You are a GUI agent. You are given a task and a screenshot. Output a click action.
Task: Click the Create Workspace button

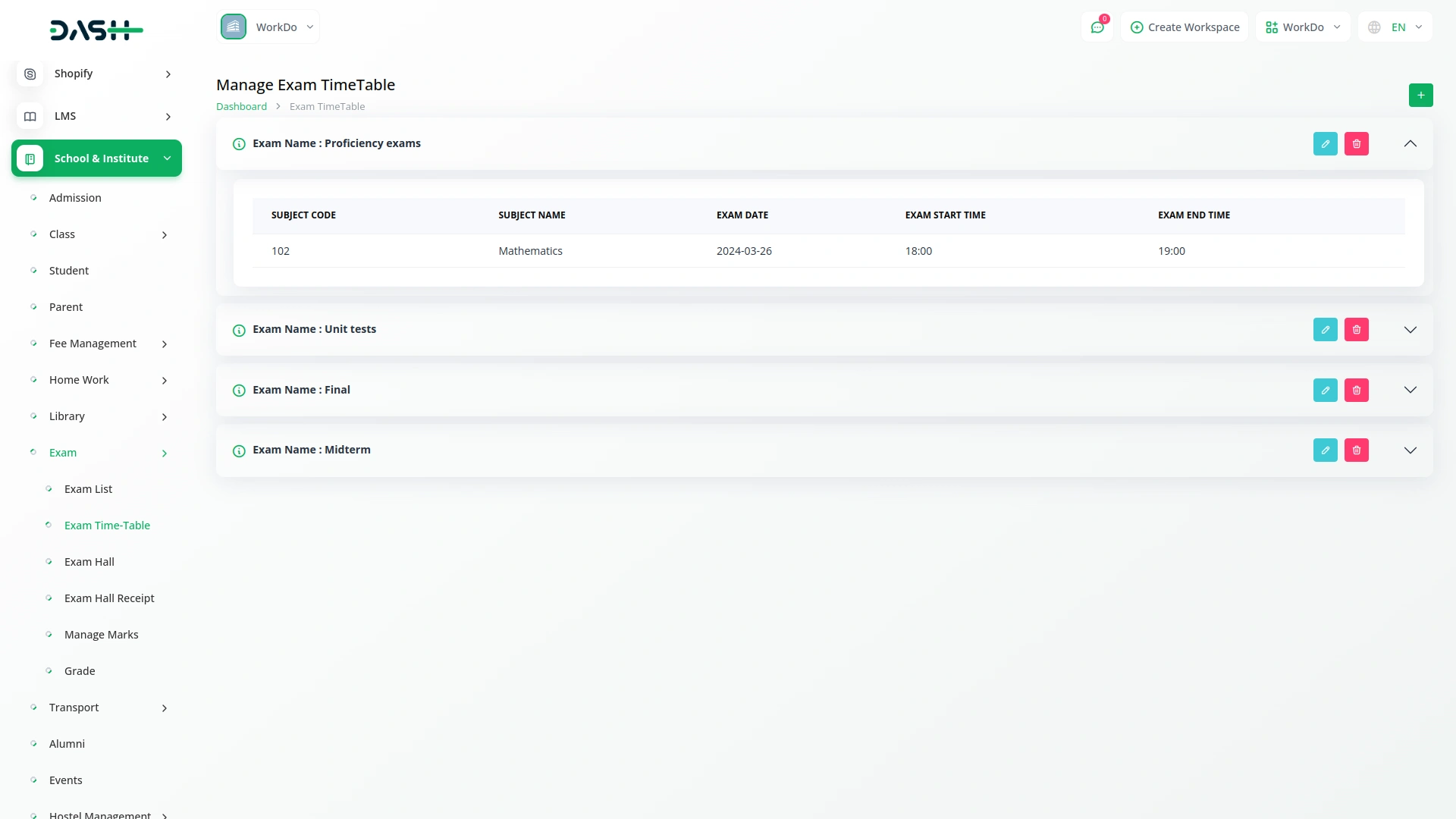click(1185, 27)
